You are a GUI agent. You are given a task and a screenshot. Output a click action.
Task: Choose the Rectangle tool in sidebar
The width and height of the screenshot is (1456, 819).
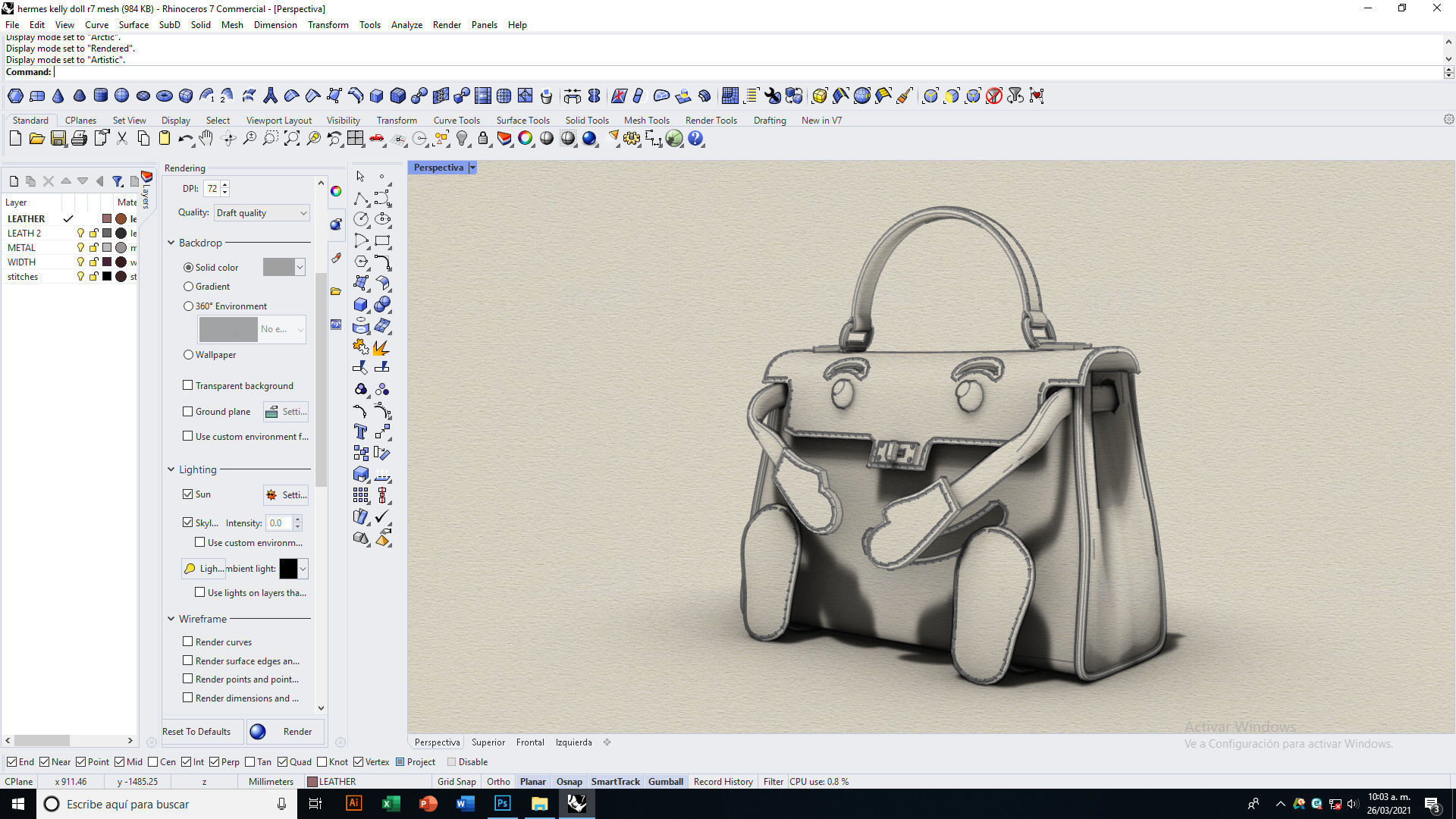pos(383,241)
